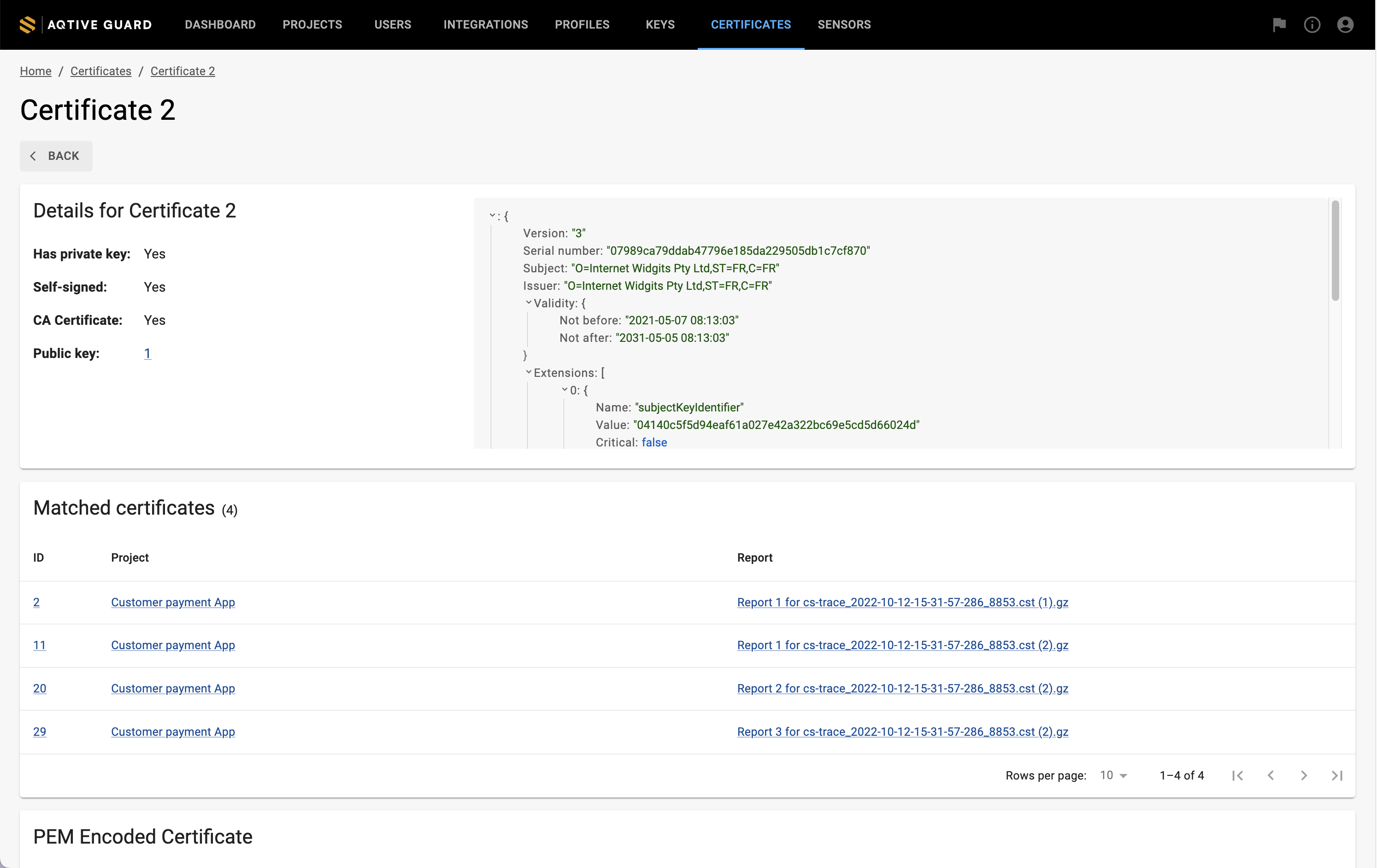Viewport: 1377px width, 868px height.
Task: Navigate to first page arrow
Action: 1237,775
